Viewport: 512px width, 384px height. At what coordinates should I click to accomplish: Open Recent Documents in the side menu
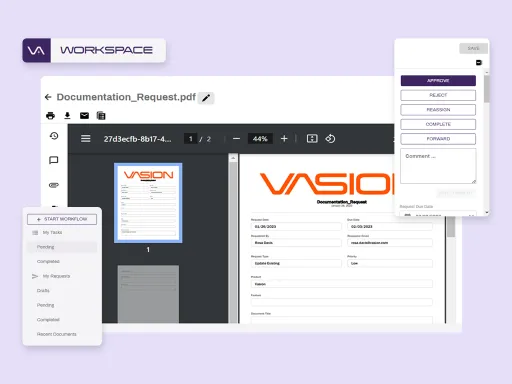tap(57, 334)
